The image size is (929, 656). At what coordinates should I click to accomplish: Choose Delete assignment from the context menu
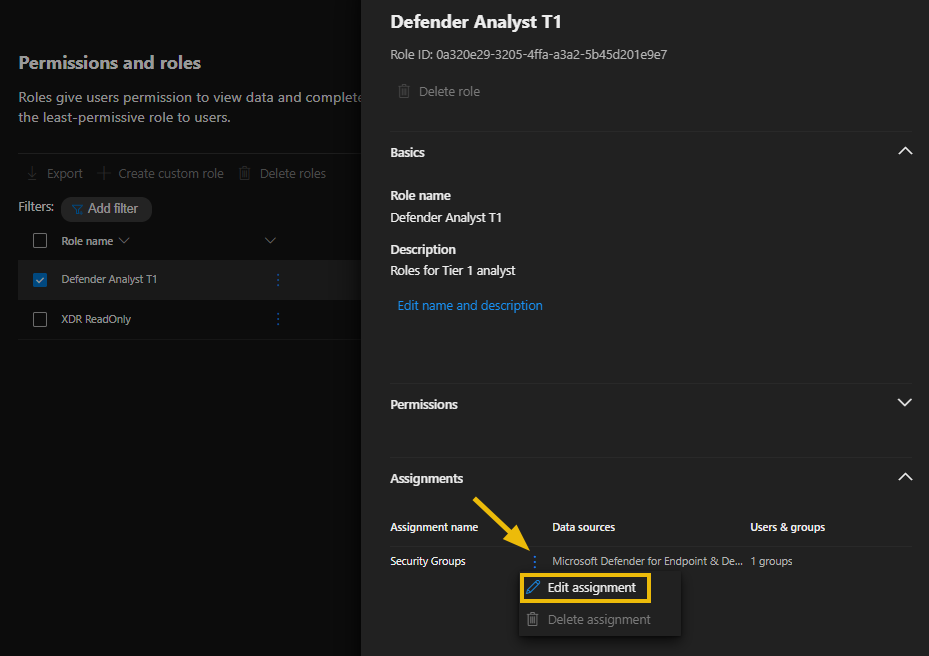[x=596, y=619]
